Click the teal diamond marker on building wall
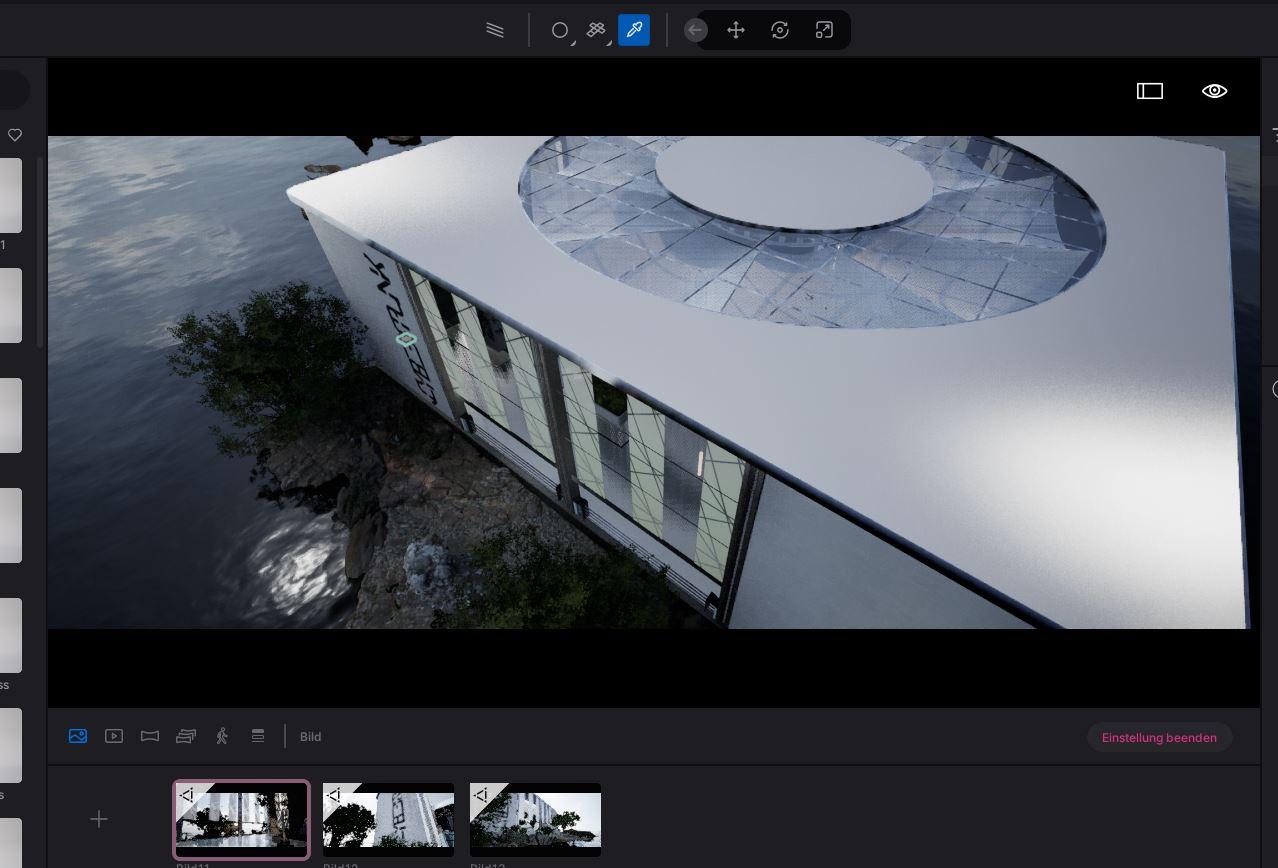 (406, 340)
